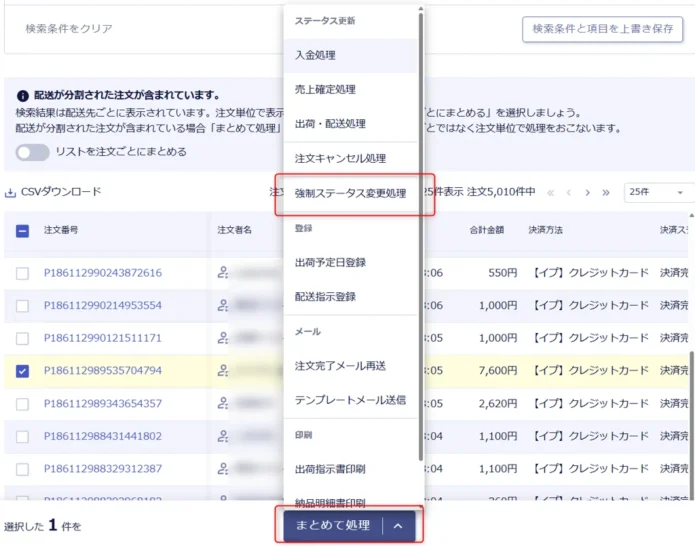Jump to the first page of orders
This screenshot has width=695, height=546.
tap(549, 192)
